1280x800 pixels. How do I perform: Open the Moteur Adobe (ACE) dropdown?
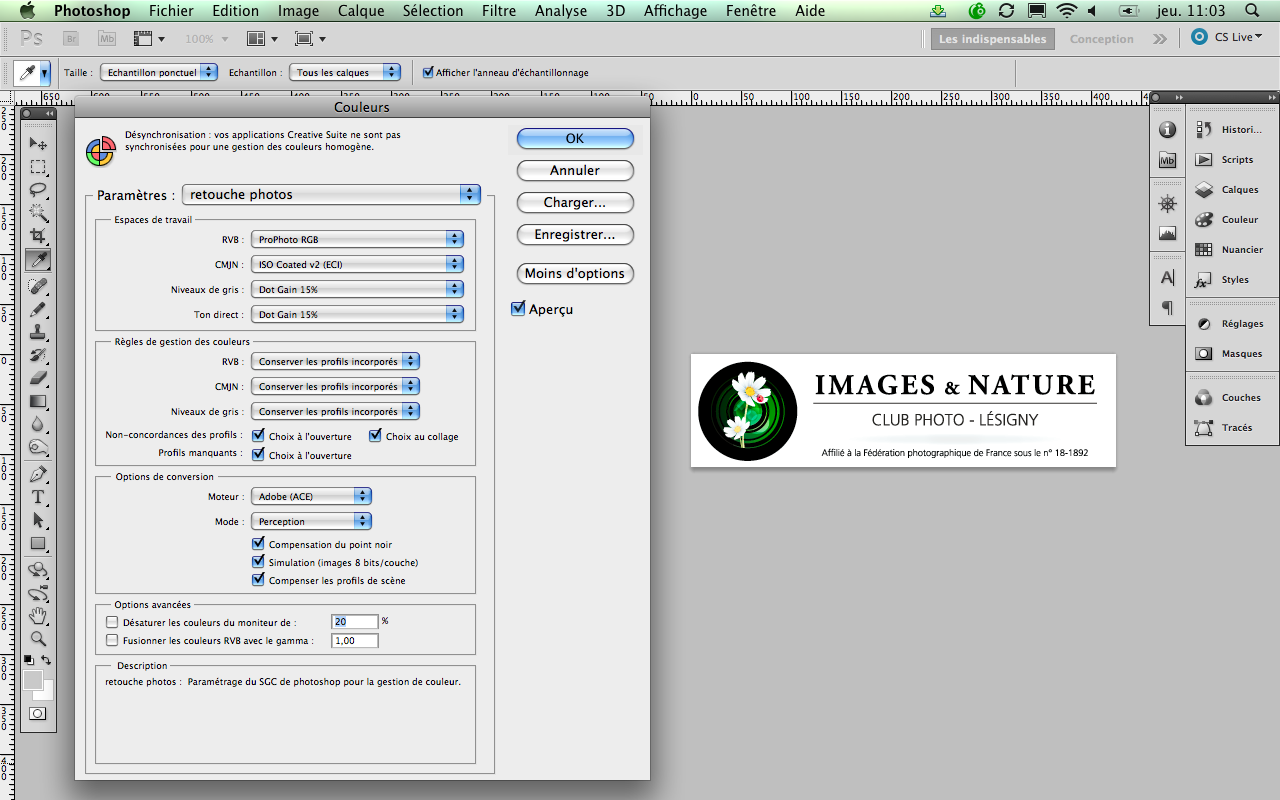[x=311, y=497]
